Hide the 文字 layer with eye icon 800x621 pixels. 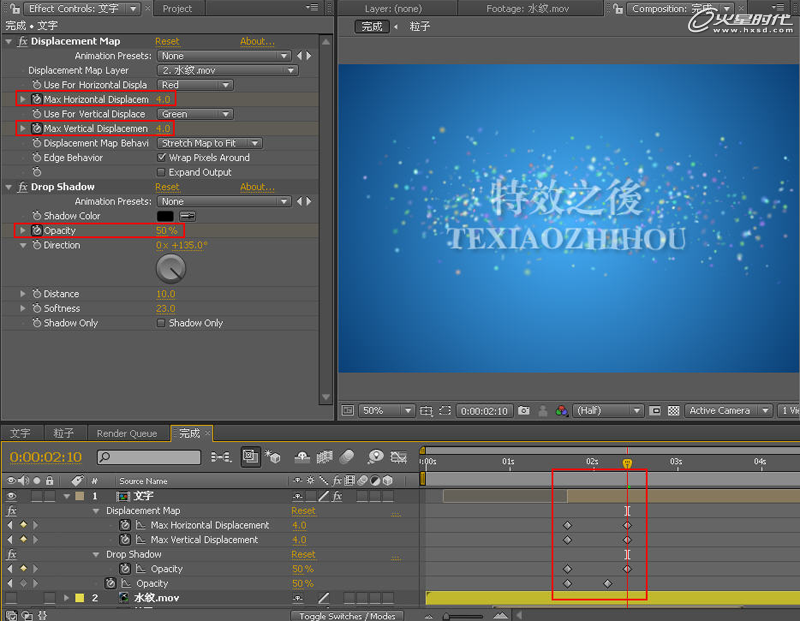click(12, 496)
